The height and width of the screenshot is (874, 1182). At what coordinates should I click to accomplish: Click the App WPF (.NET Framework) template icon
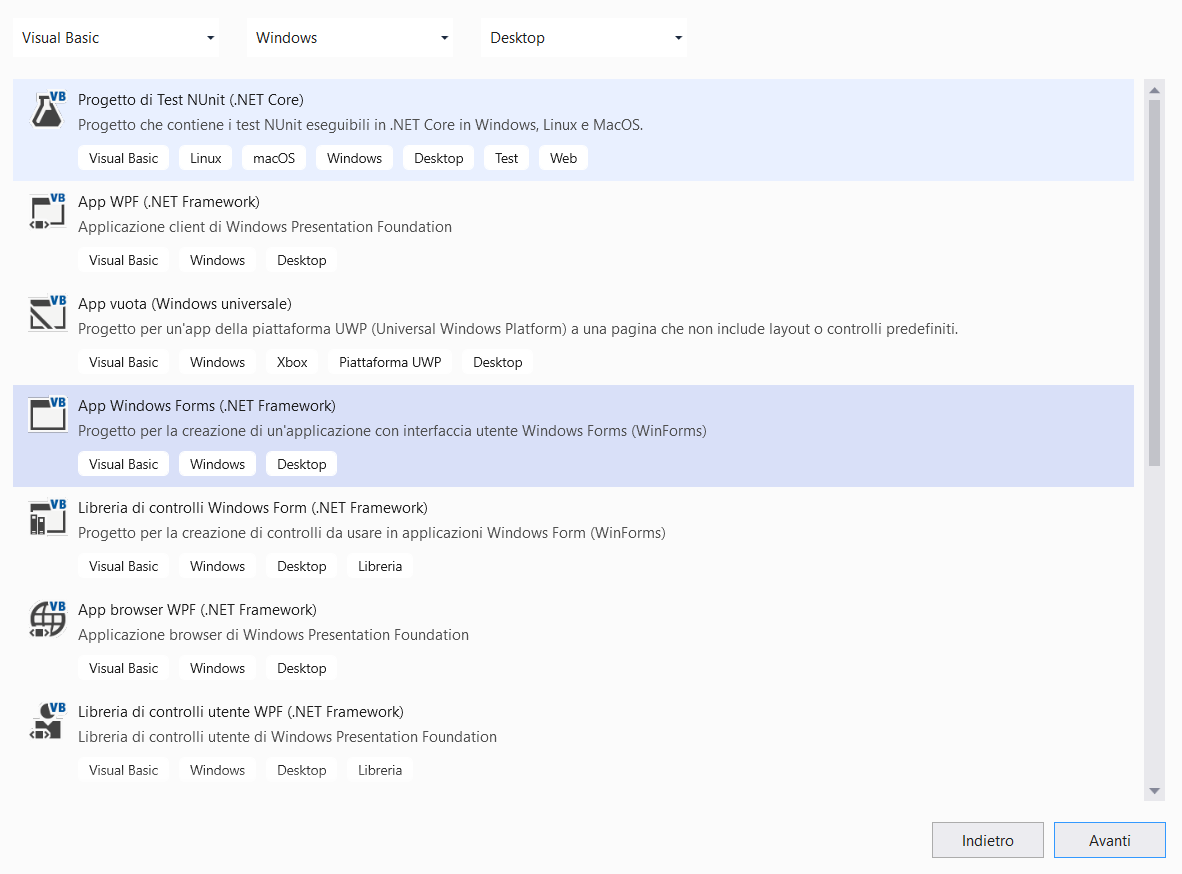pos(47,212)
